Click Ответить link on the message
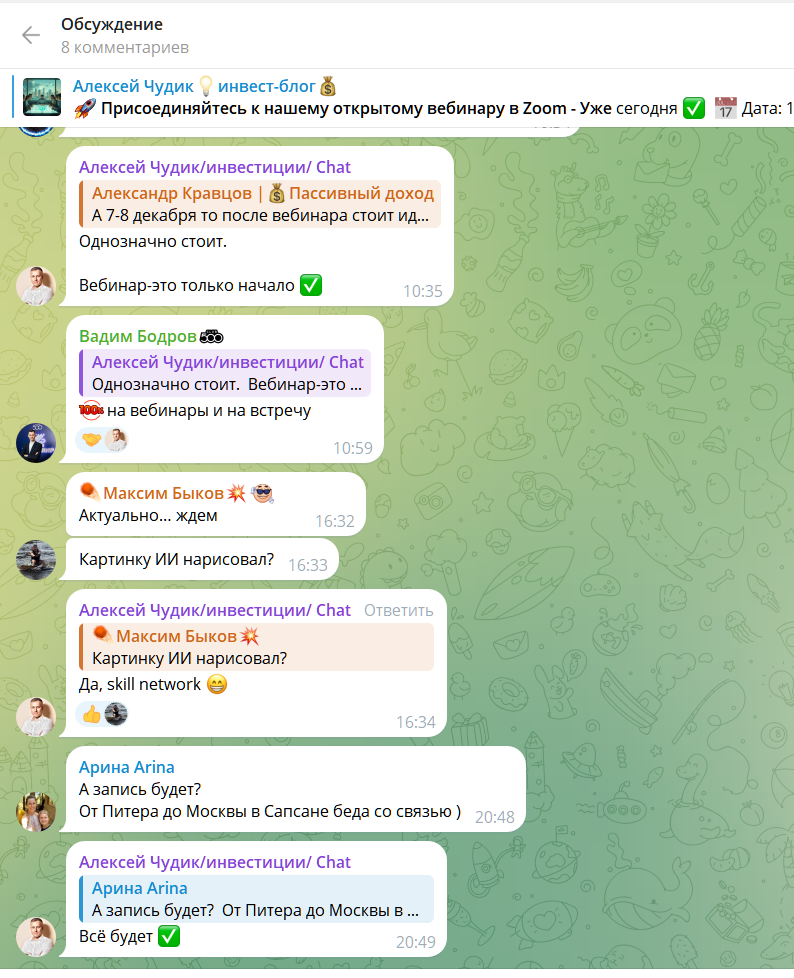 coord(399,611)
